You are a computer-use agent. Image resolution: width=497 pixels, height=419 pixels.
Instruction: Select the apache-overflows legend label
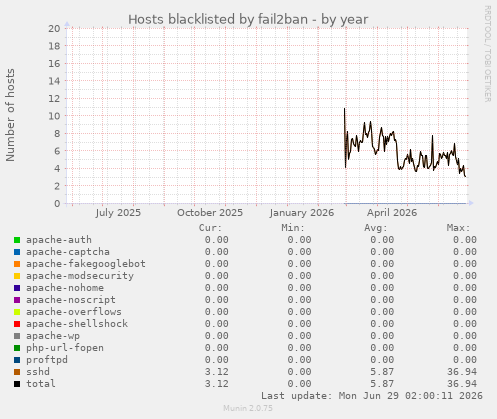(74, 312)
